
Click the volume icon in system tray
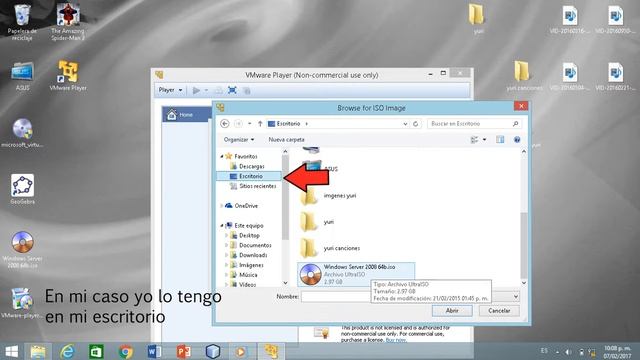[568, 352]
